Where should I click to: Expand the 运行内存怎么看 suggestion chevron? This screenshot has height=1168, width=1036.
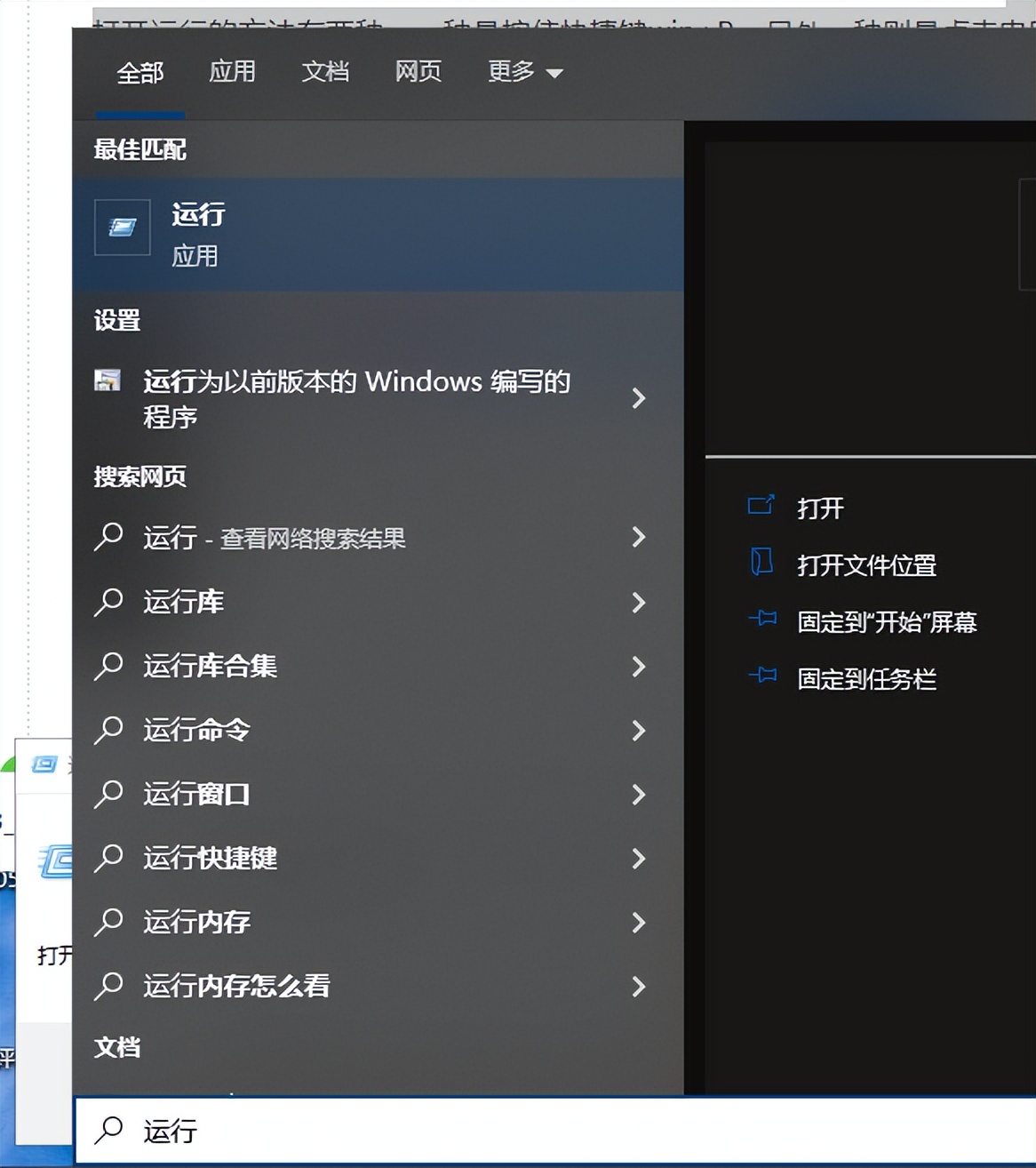(638, 987)
